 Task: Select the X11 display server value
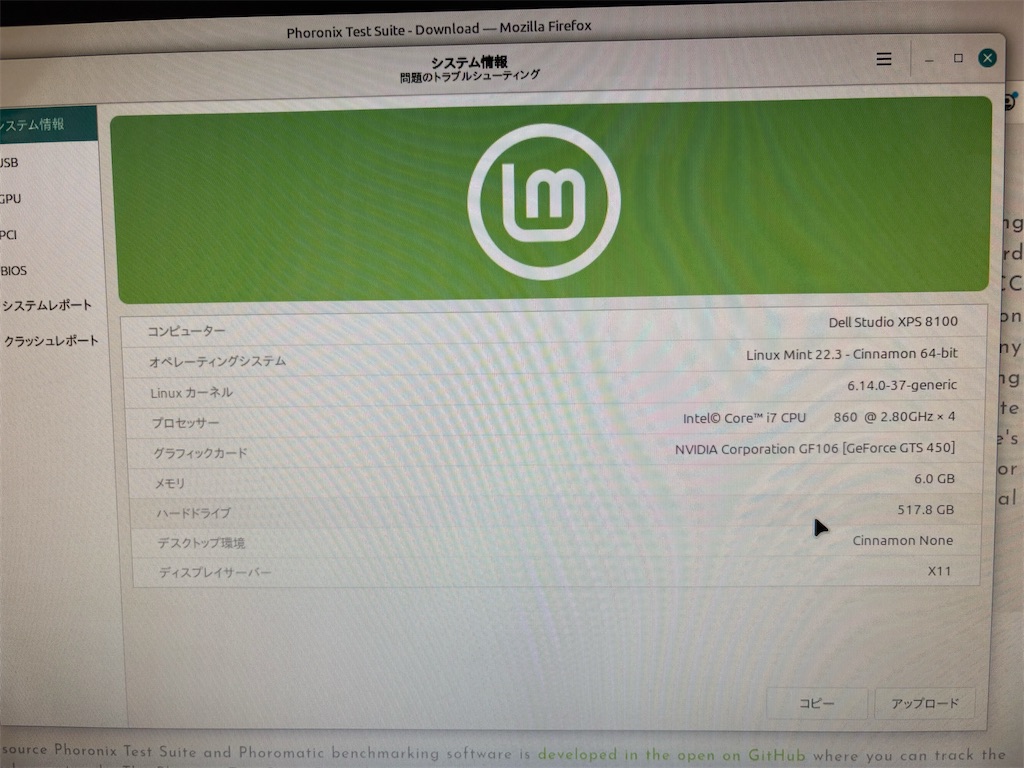click(939, 571)
